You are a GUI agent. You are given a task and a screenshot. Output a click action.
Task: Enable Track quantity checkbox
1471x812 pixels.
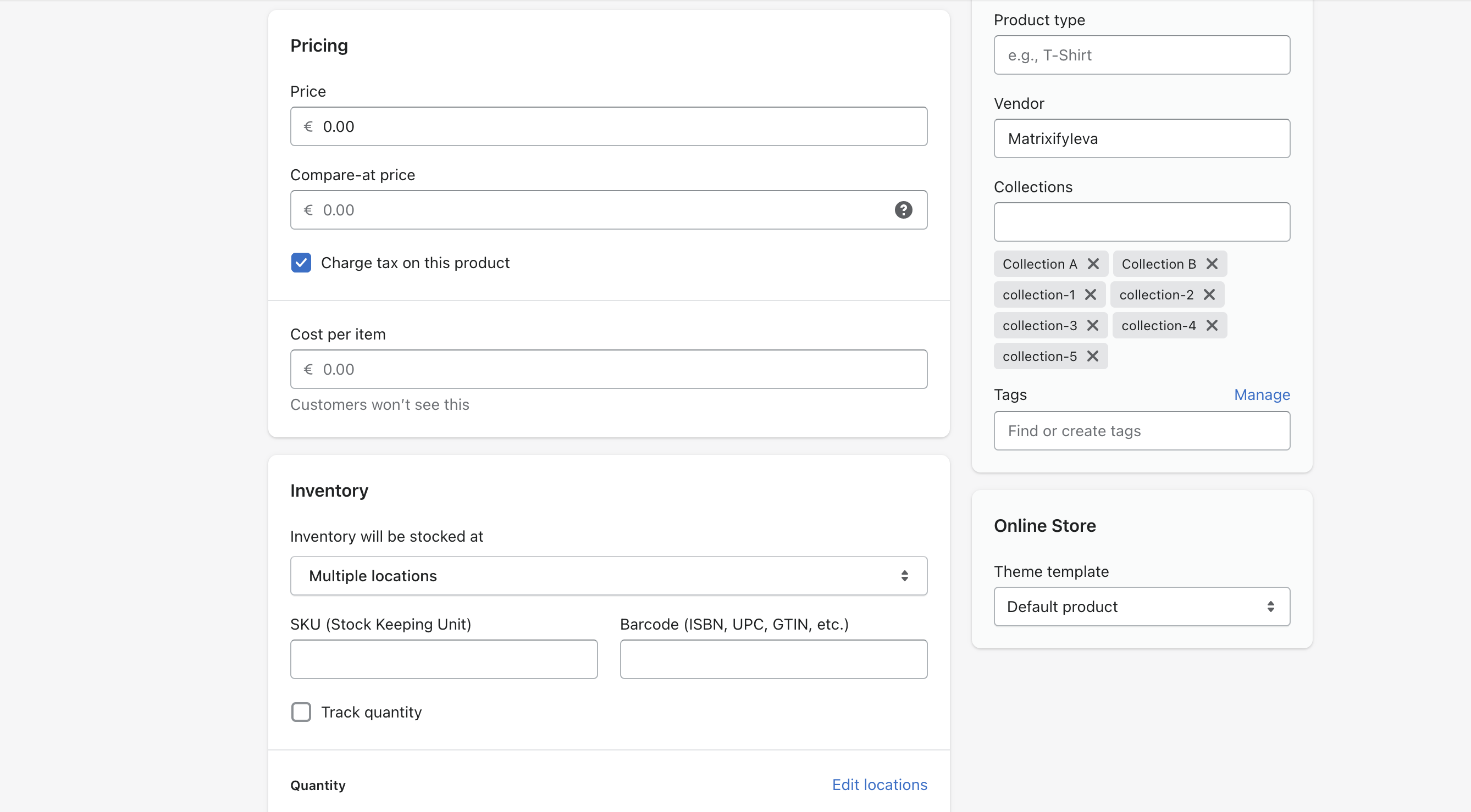301,711
